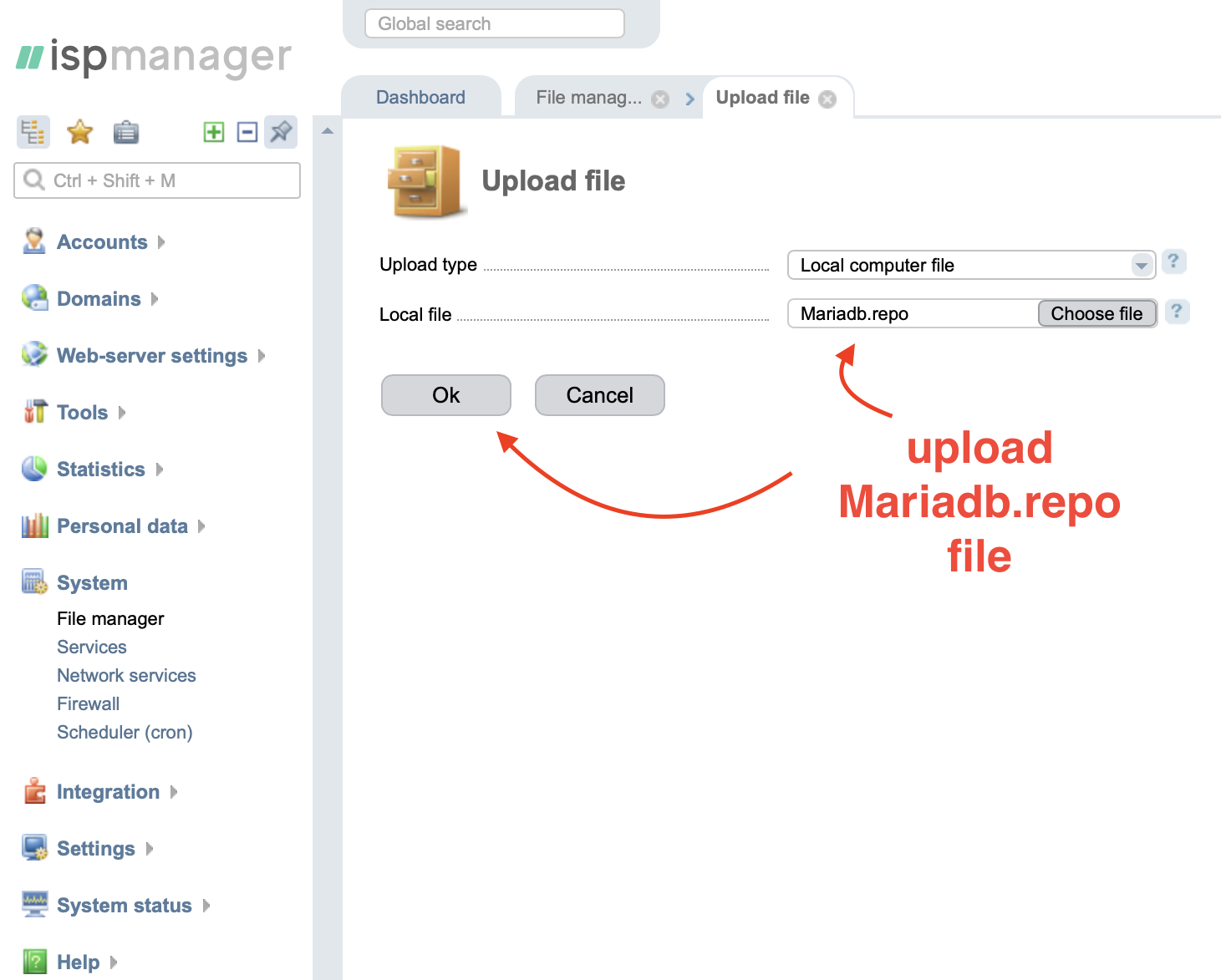Image resolution: width=1221 pixels, height=980 pixels.
Task: Switch to the Dashboard tab
Action: pyautogui.click(x=420, y=97)
